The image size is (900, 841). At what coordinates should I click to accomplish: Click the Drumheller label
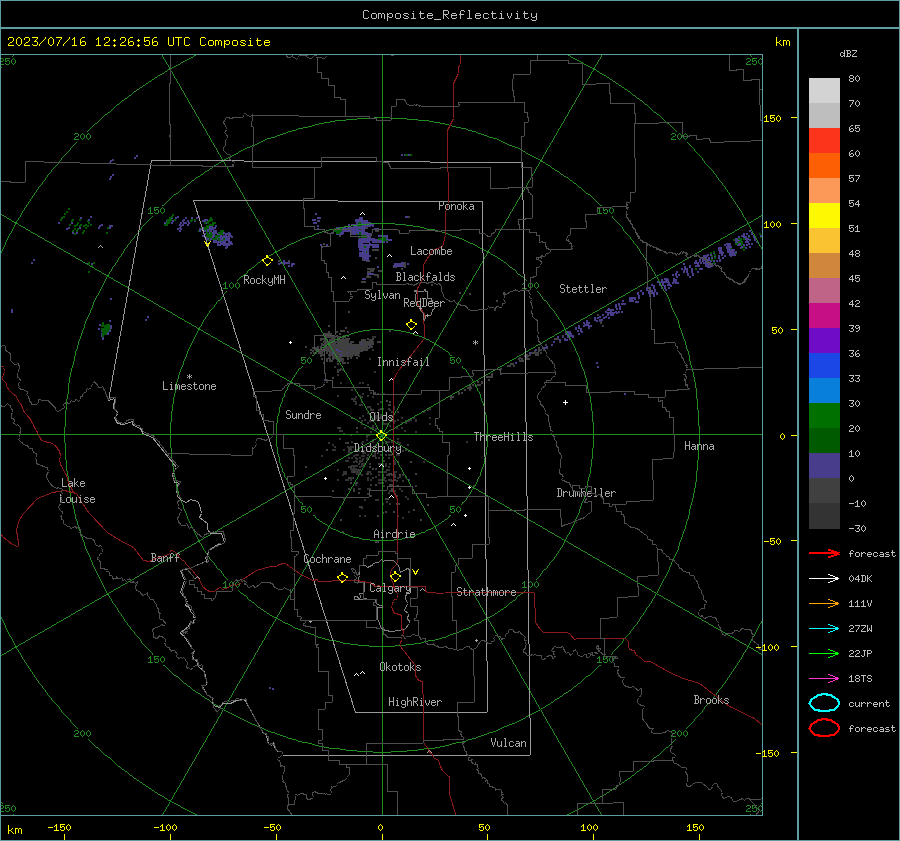point(586,493)
